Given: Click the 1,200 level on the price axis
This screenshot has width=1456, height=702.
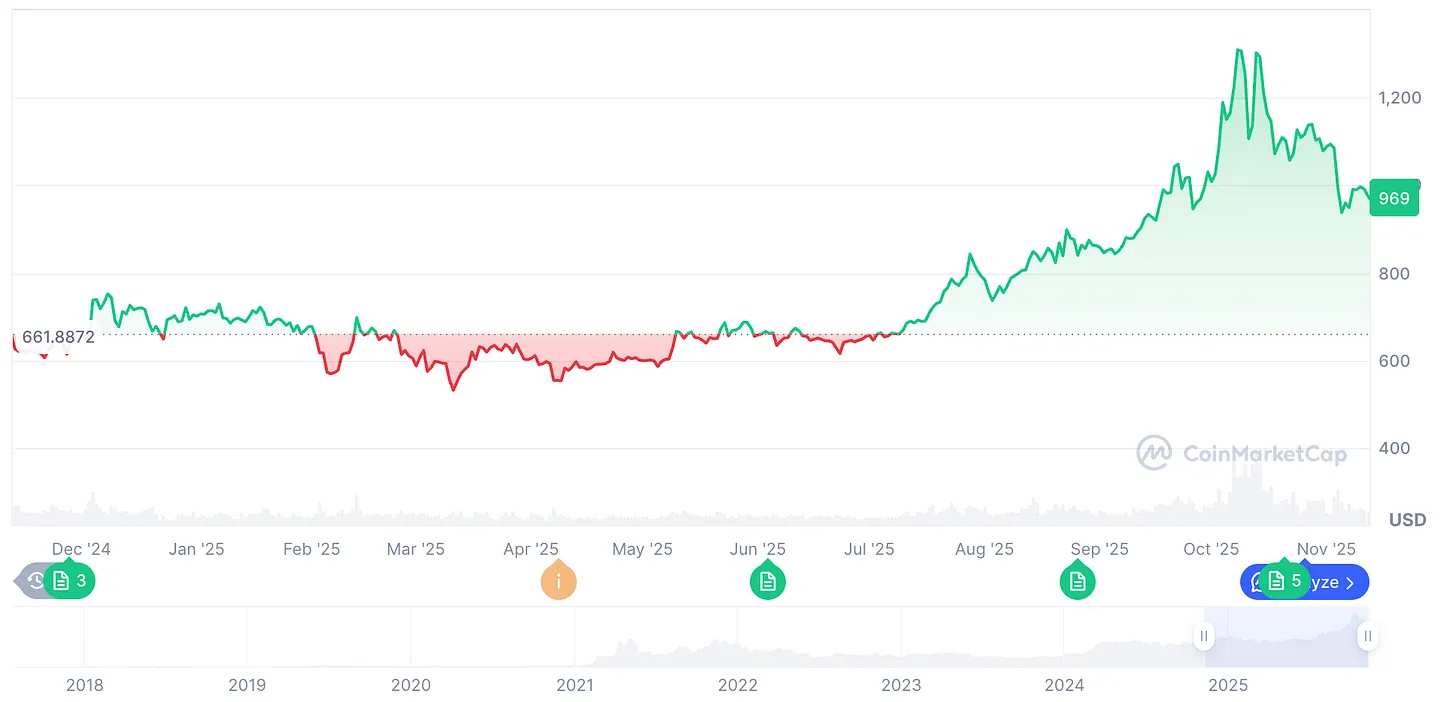Looking at the screenshot, I should [1400, 97].
